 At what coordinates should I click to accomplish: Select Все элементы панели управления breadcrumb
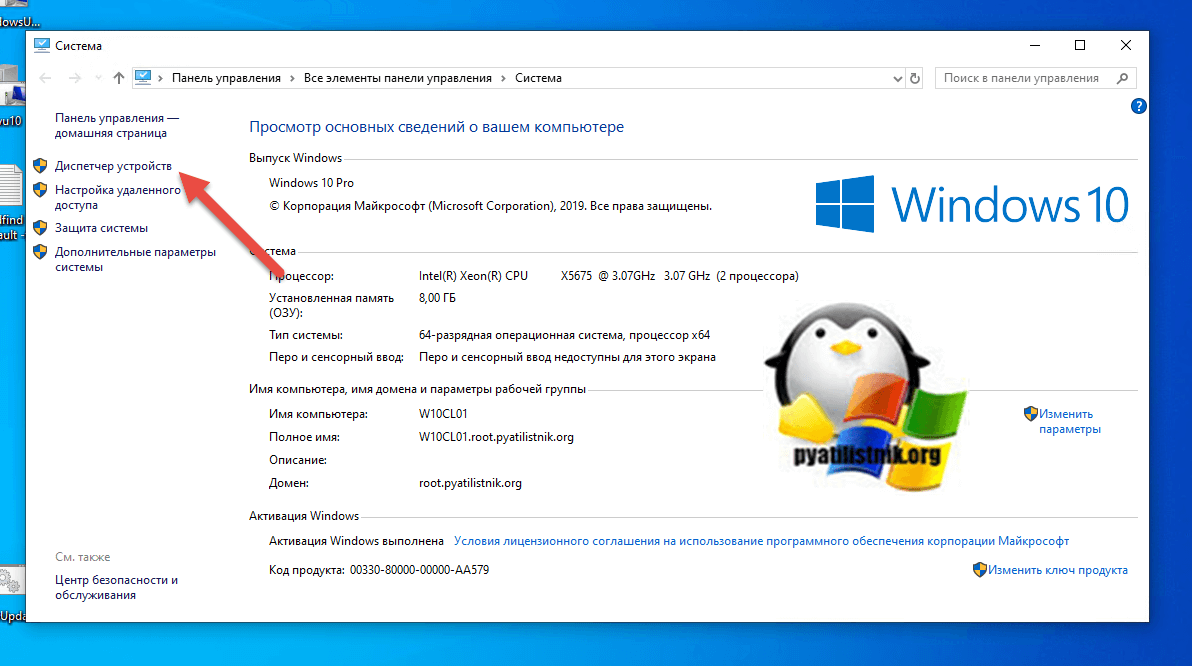[x=398, y=78]
